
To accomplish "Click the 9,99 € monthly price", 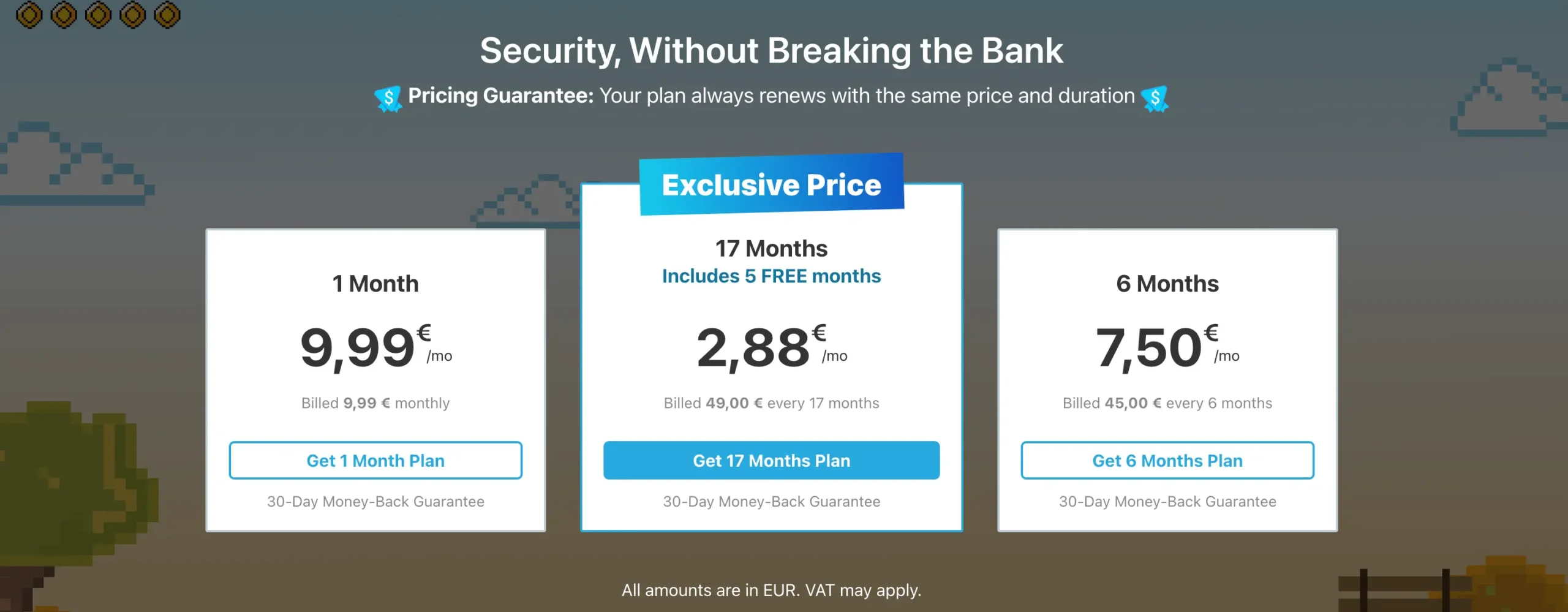I will pyautogui.click(x=375, y=347).
